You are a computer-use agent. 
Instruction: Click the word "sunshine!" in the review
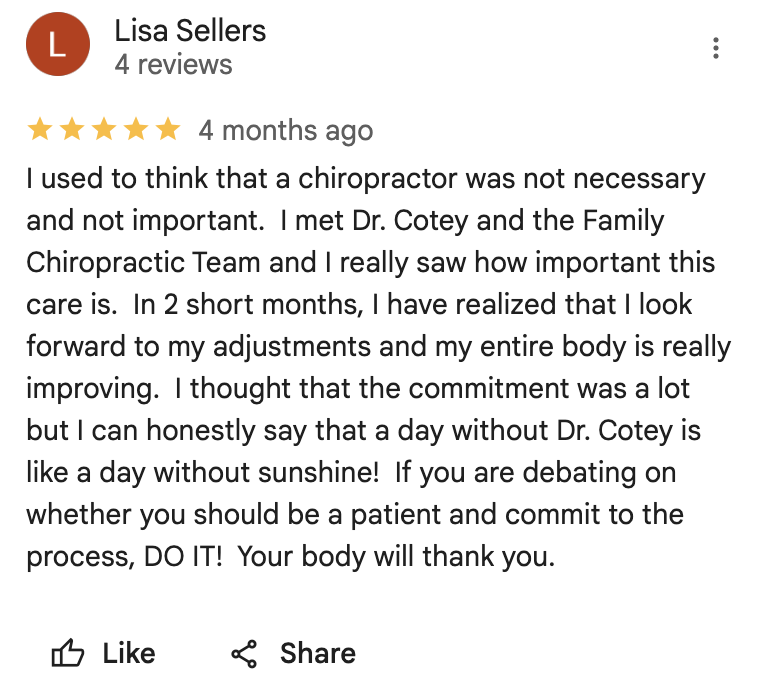(x=306, y=474)
